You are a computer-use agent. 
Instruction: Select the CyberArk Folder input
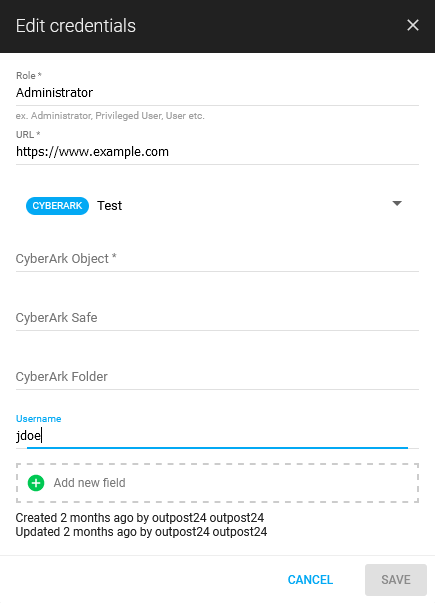click(217, 376)
